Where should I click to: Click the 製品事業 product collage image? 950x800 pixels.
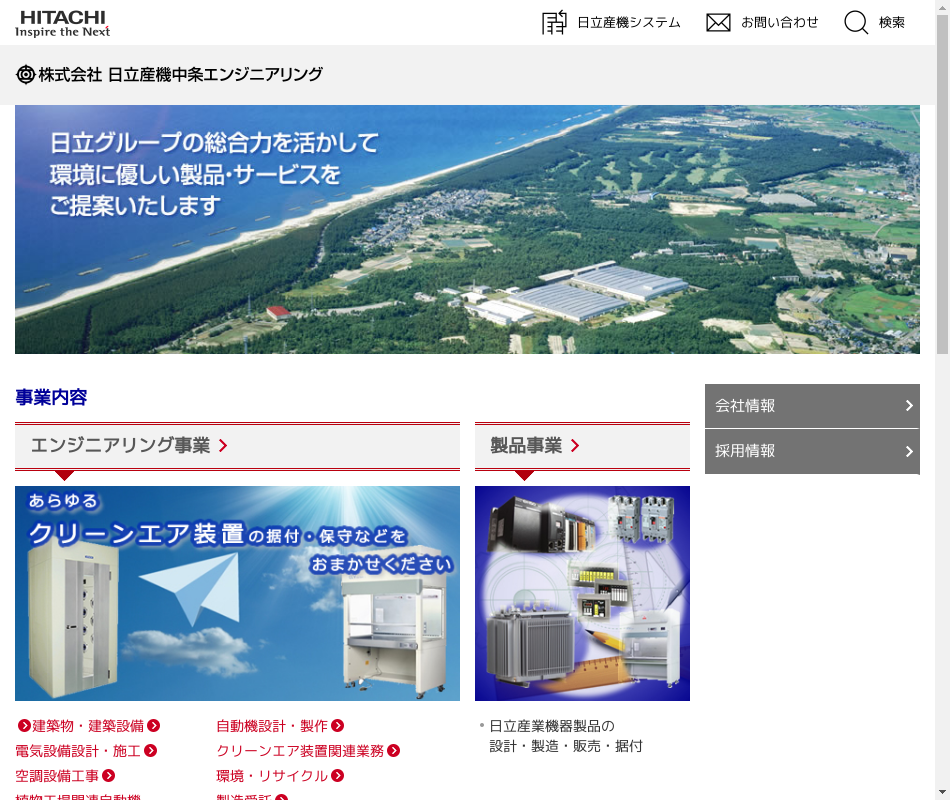582,593
